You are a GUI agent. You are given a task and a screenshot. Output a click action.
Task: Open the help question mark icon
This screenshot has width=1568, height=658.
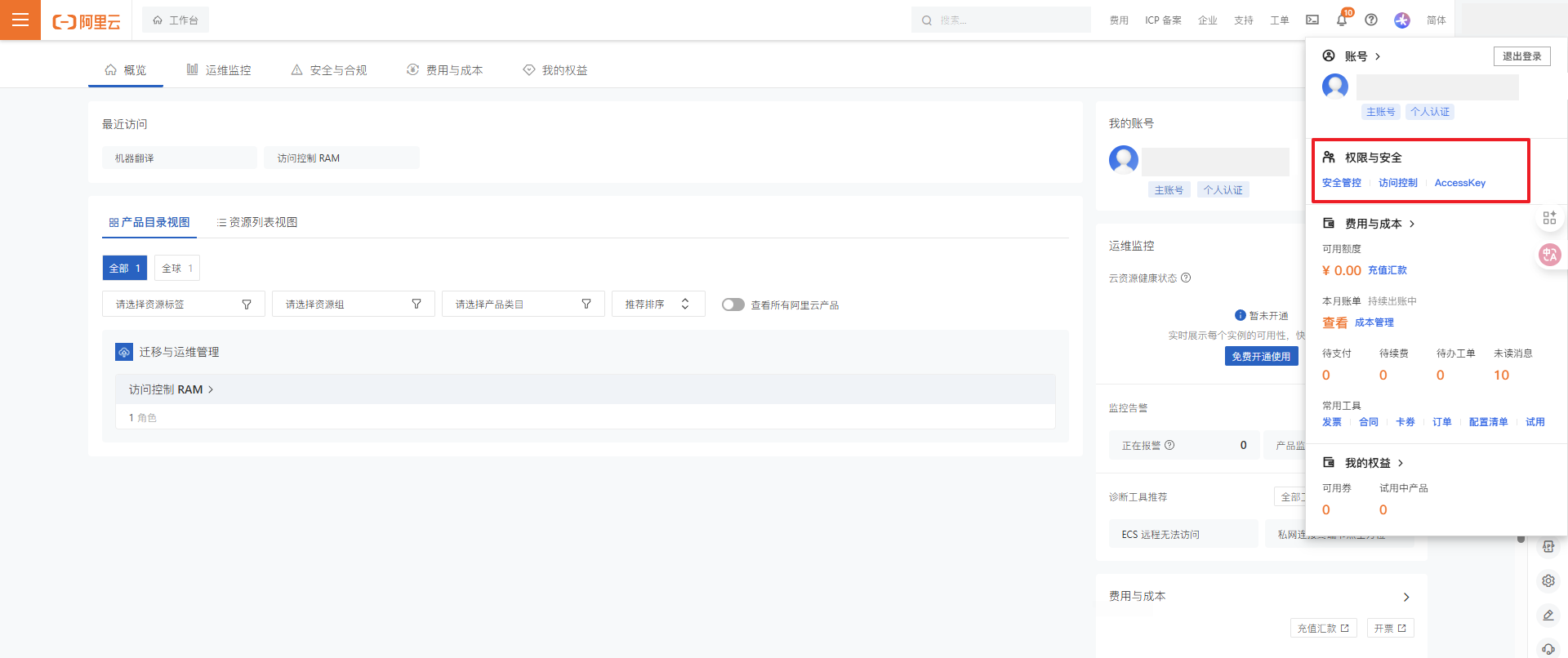click(1371, 20)
